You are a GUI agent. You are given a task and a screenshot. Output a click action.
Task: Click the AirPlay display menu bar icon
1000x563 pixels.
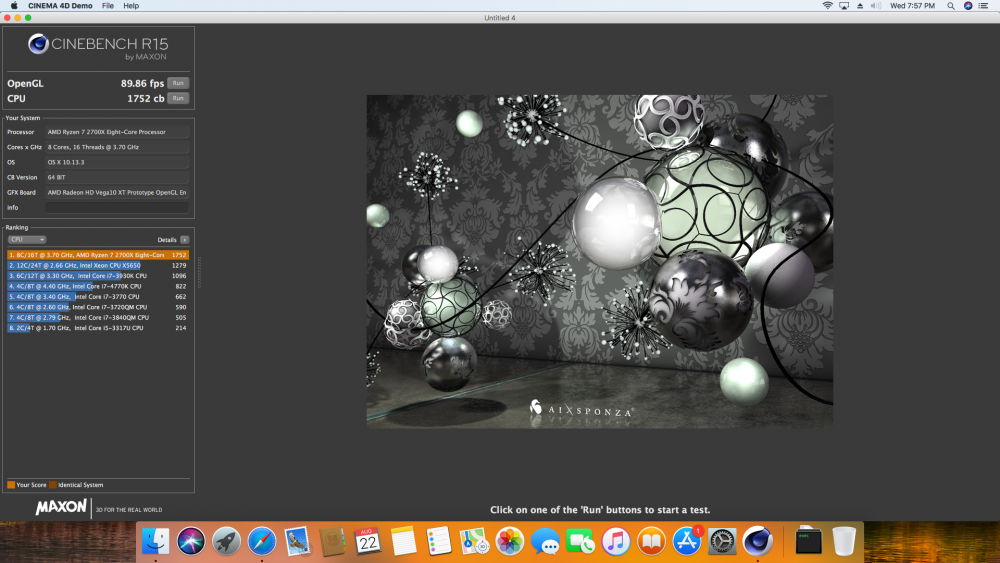(844, 6)
